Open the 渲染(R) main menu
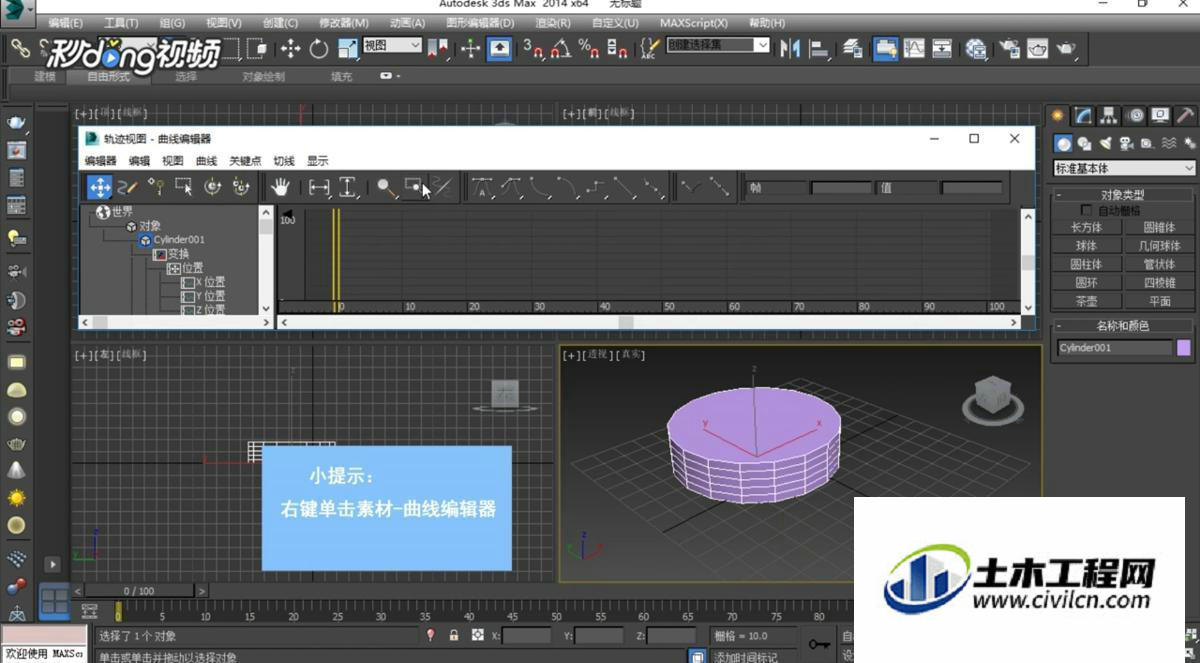1200x663 pixels. (x=553, y=23)
